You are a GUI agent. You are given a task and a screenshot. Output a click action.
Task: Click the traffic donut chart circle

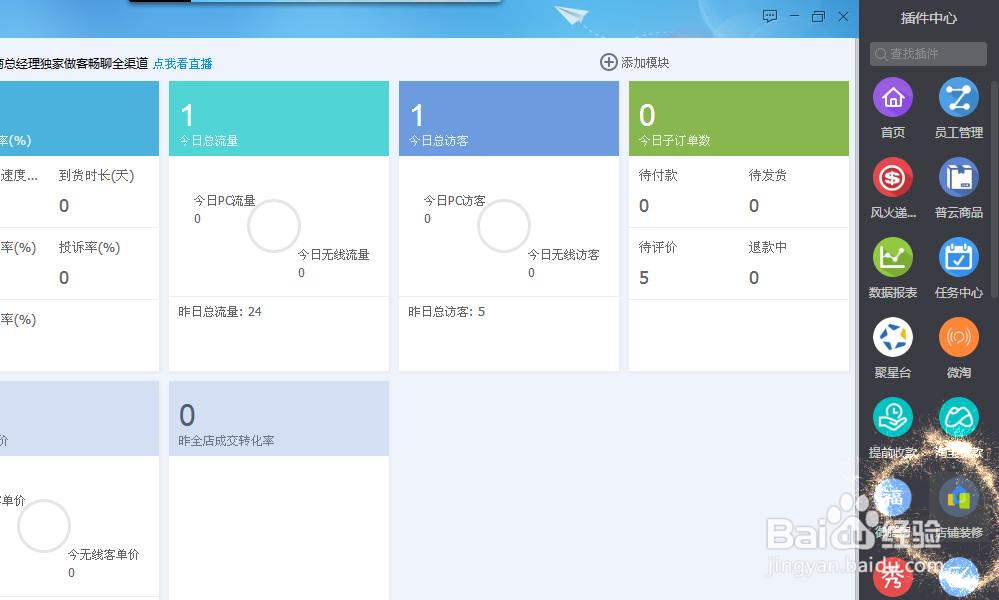[x=274, y=226]
